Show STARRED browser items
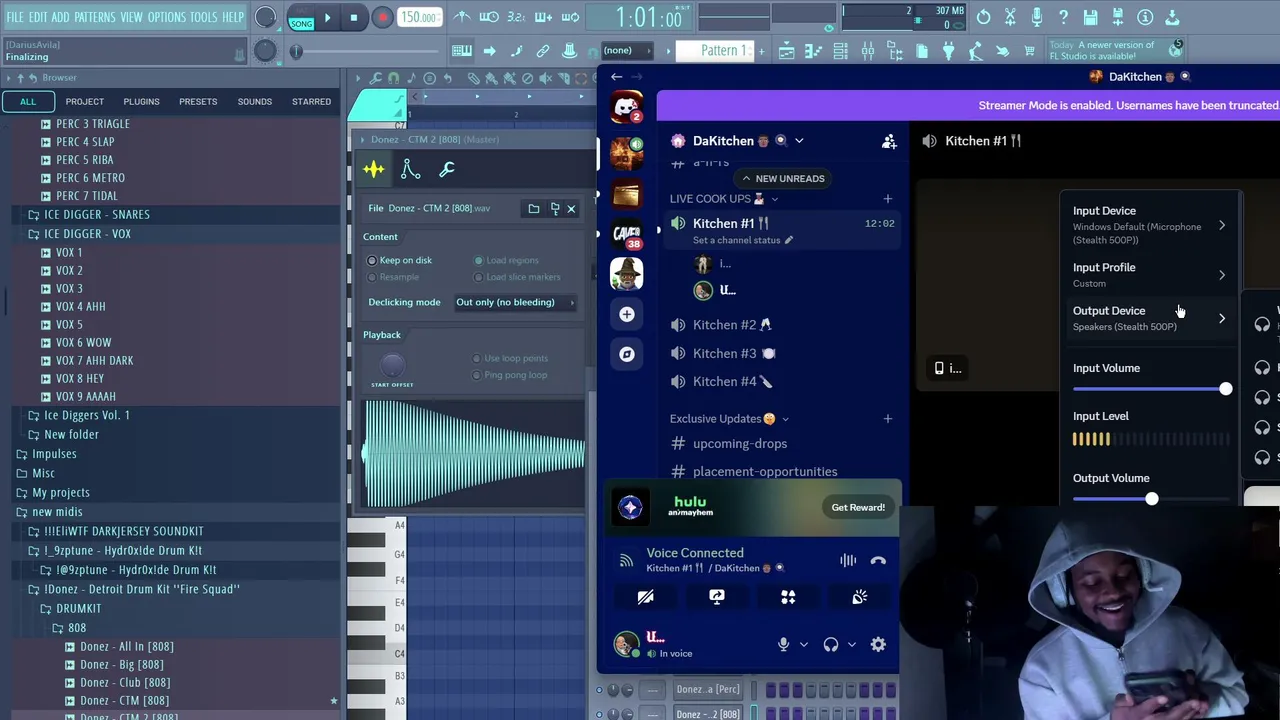 click(311, 101)
